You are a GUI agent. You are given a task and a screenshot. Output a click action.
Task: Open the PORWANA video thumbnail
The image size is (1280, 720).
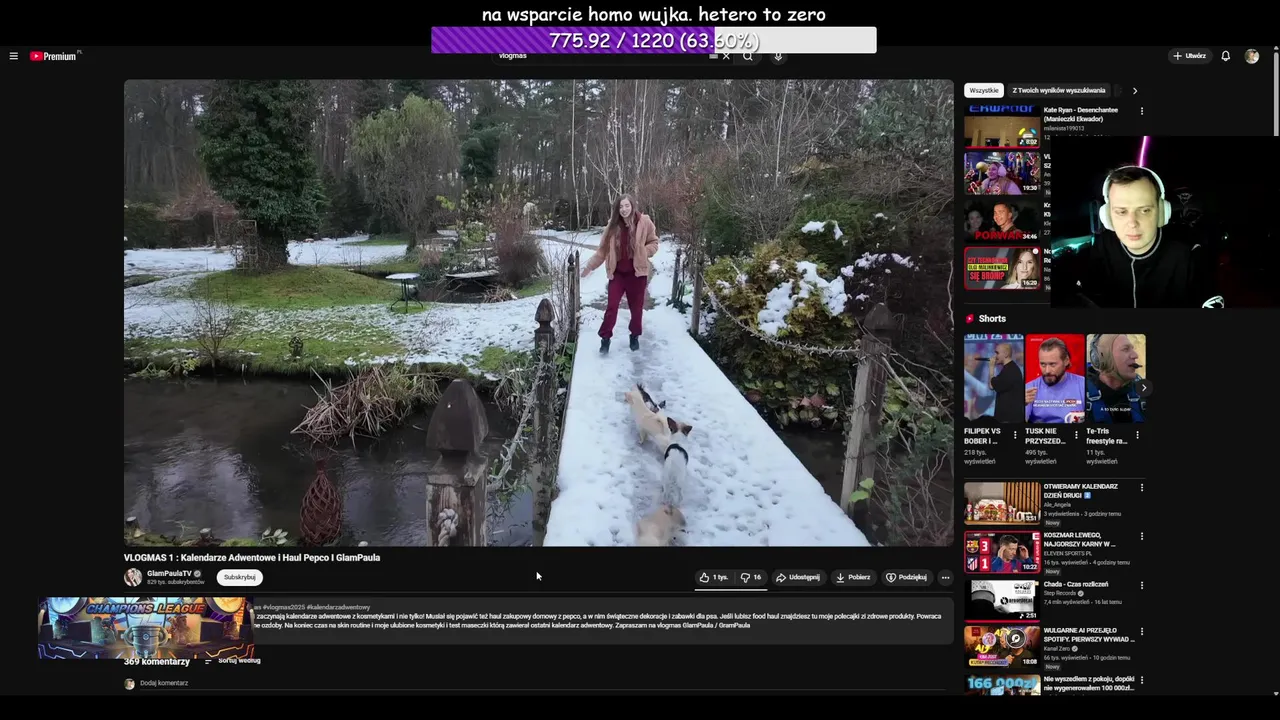[1002, 221]
